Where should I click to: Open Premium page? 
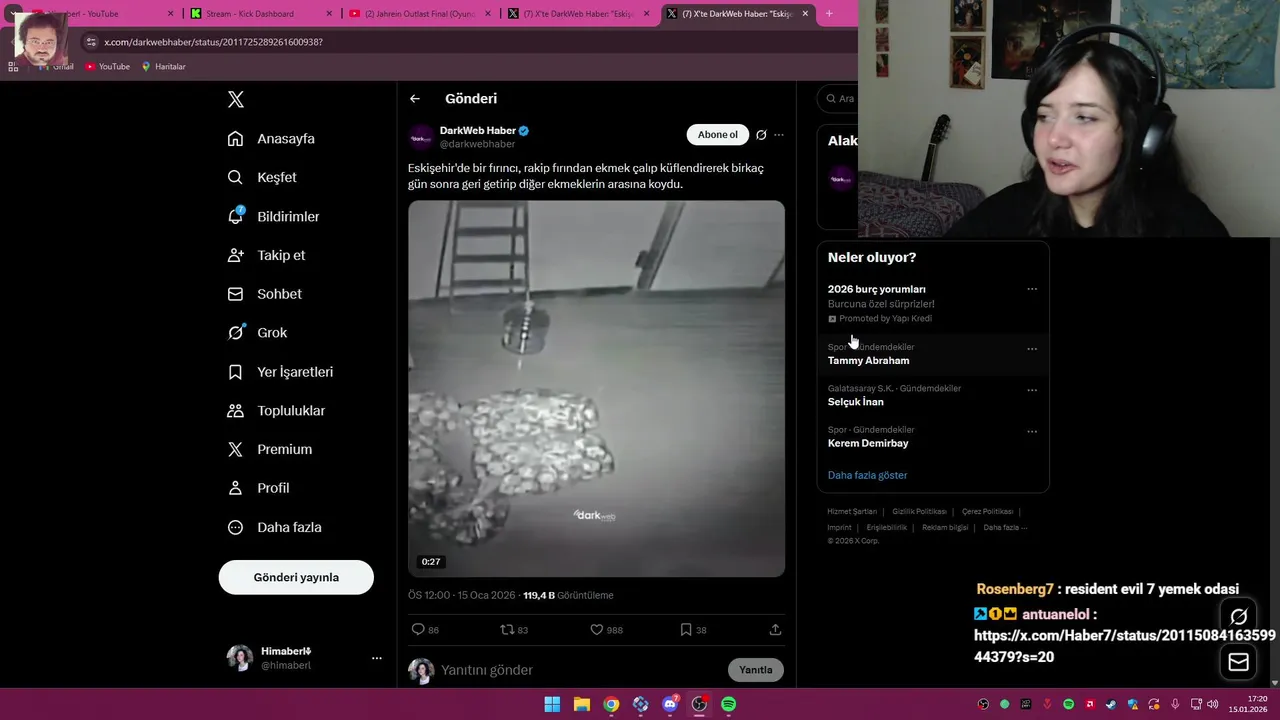270,450
